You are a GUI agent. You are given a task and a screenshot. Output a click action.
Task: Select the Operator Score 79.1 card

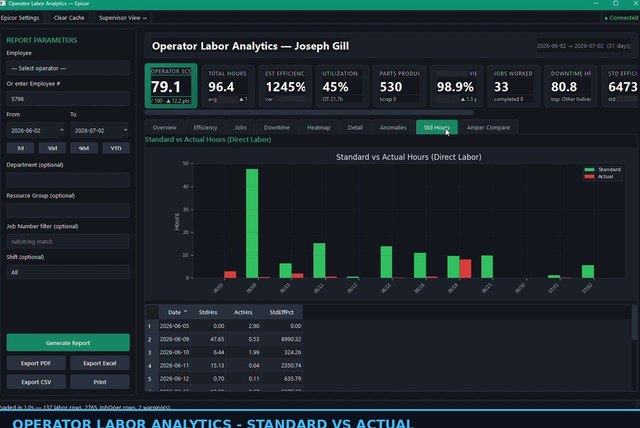171,86
